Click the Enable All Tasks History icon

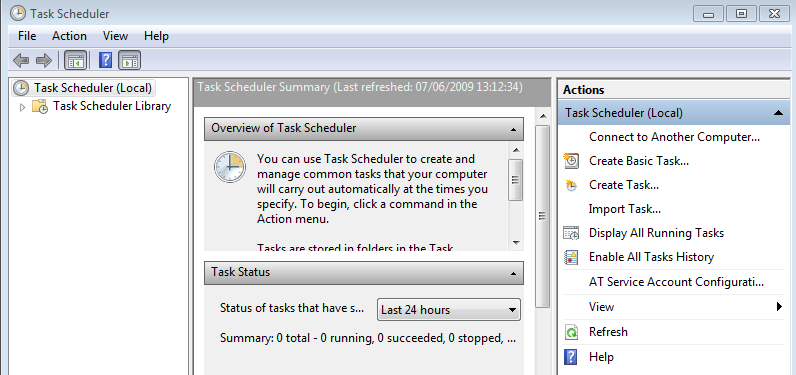[x=571, y=257]
